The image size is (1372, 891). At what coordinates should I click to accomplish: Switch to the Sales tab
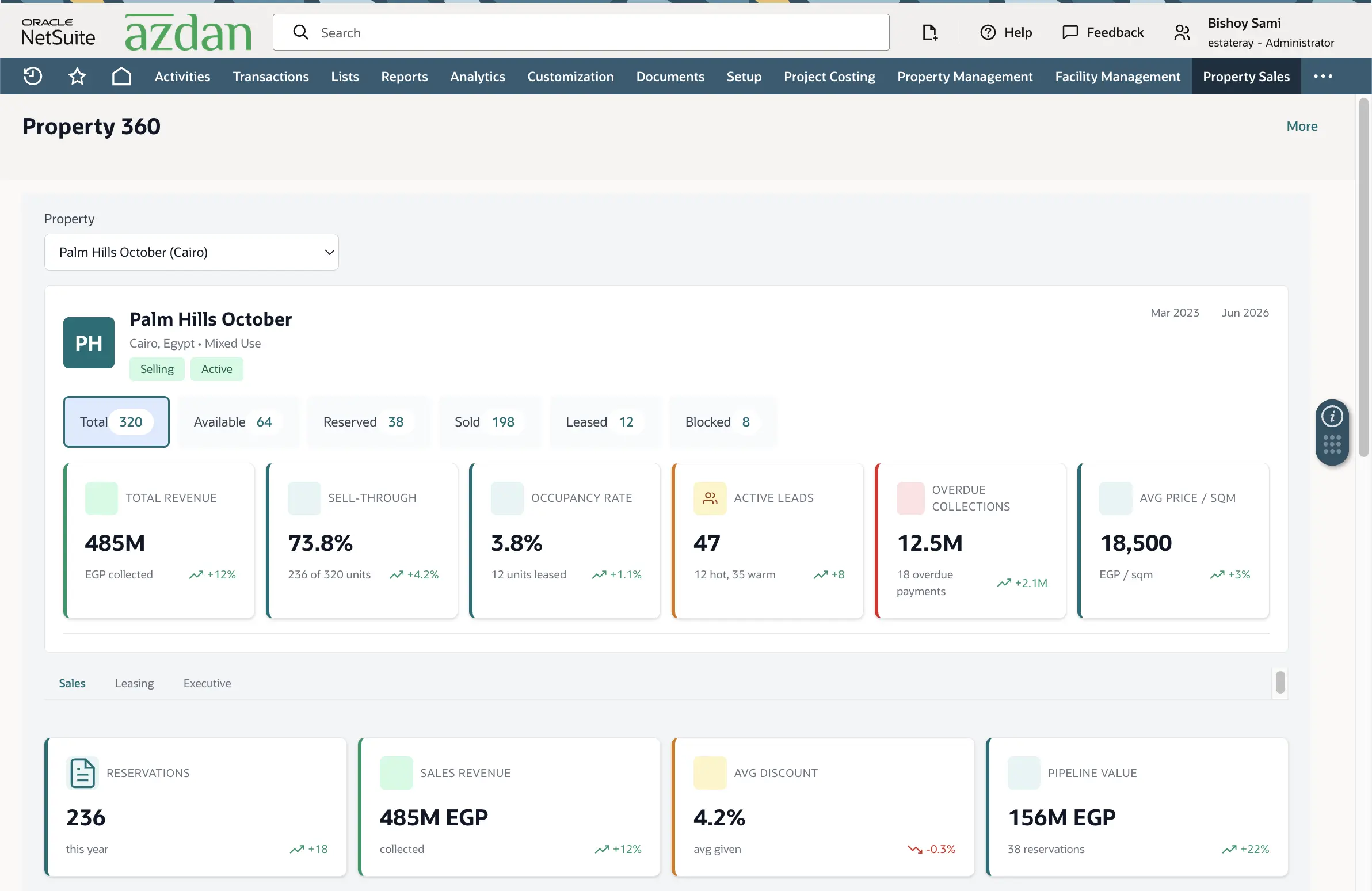coord(72,683)
